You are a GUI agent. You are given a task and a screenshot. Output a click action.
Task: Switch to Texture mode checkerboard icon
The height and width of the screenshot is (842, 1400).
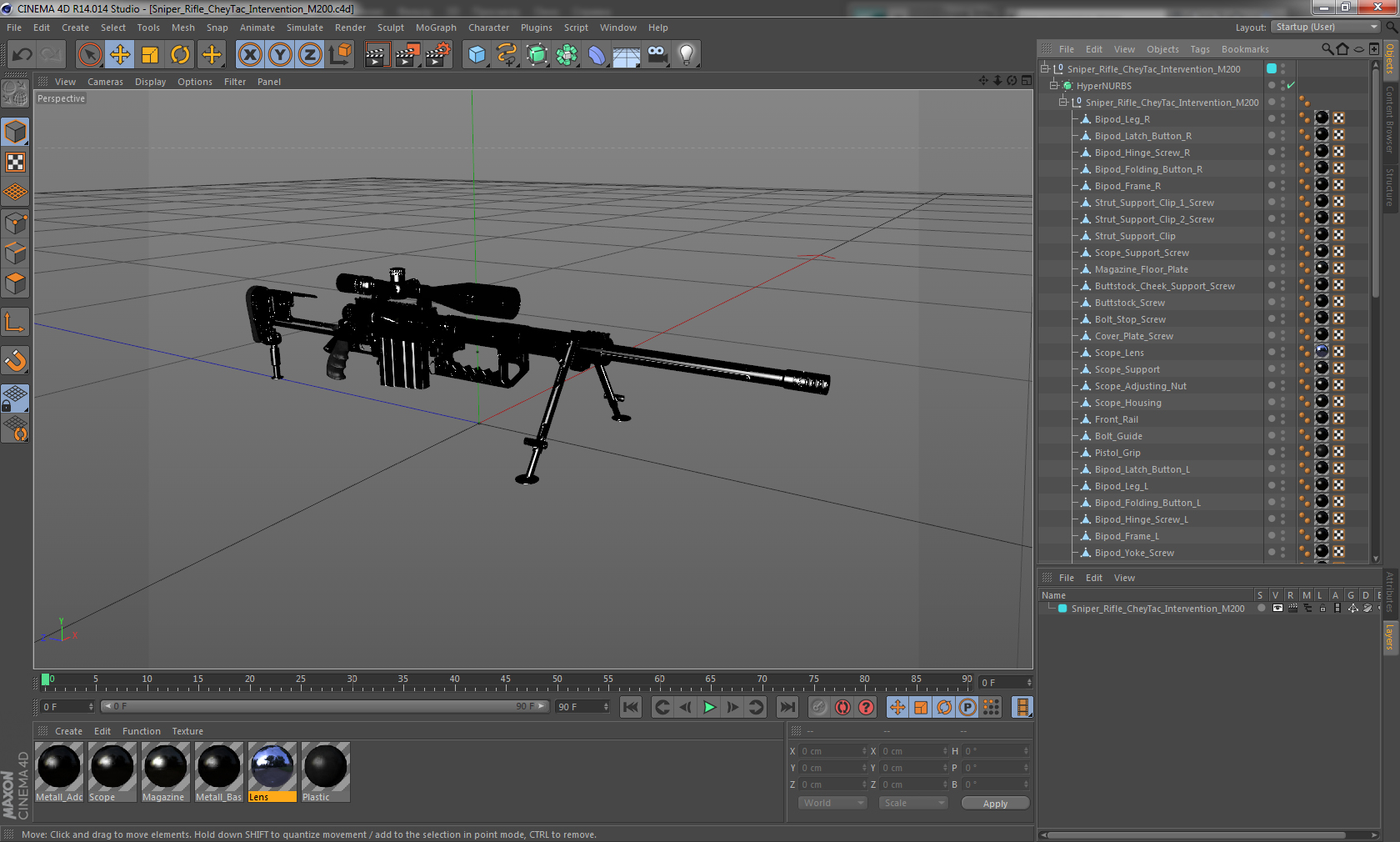pyautogui.click(x=16, y=162)
